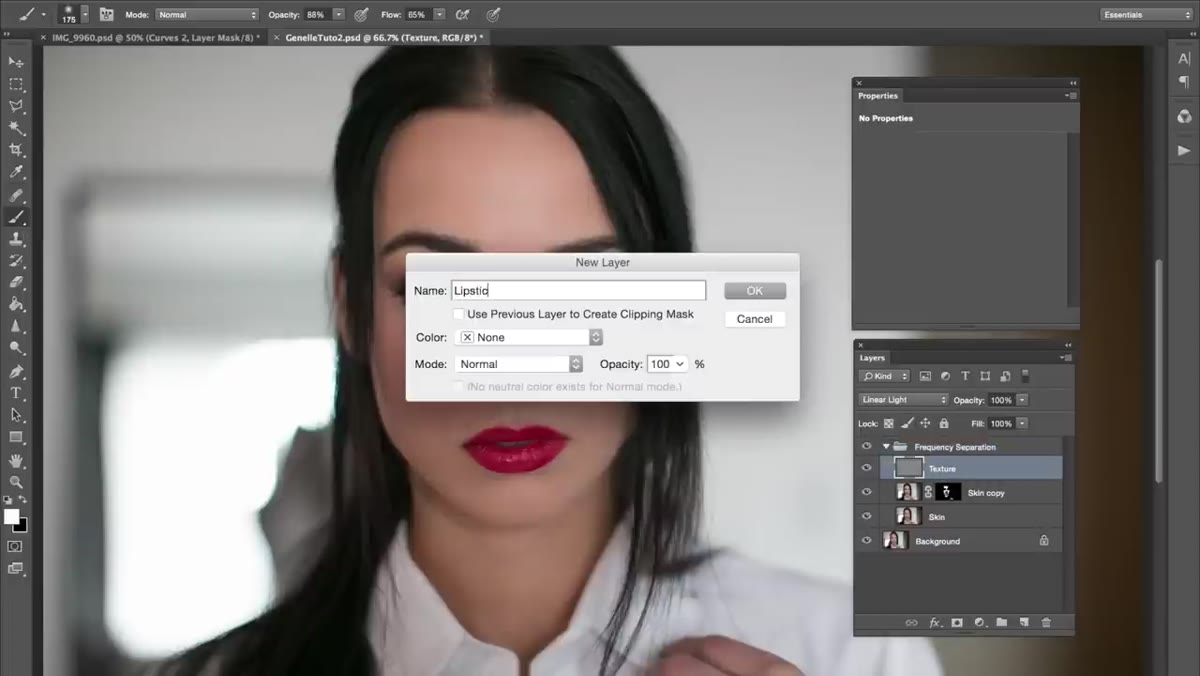1200x676 pixels.
Task: Collapse the Frequency Separation group
Action: pyautogui.click(x=885, y=447)
